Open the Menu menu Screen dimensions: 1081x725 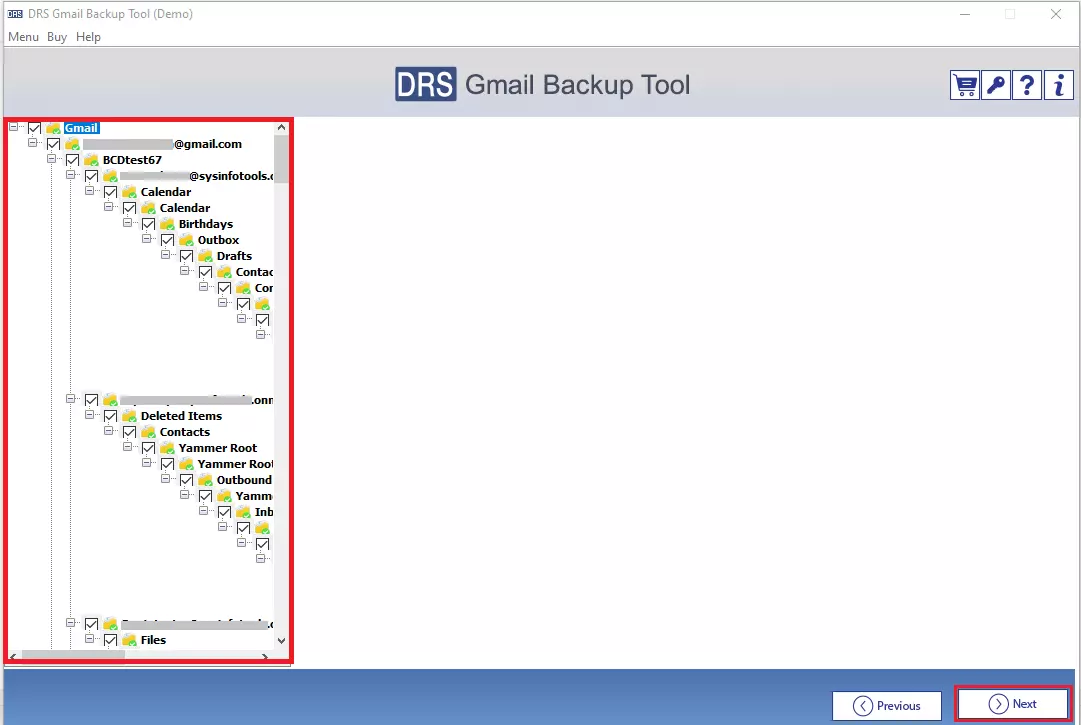[23, 37]
